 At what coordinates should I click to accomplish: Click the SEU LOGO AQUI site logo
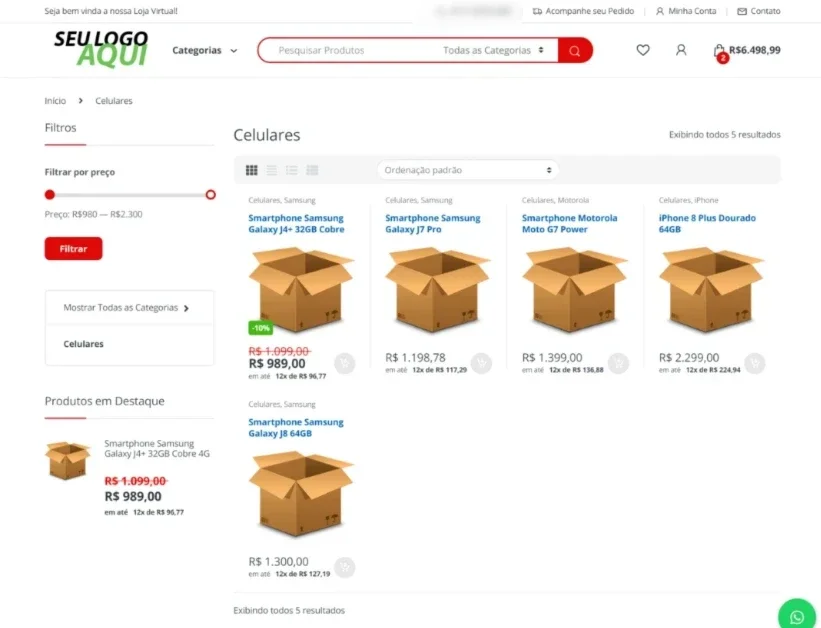[x=102, y=49]
